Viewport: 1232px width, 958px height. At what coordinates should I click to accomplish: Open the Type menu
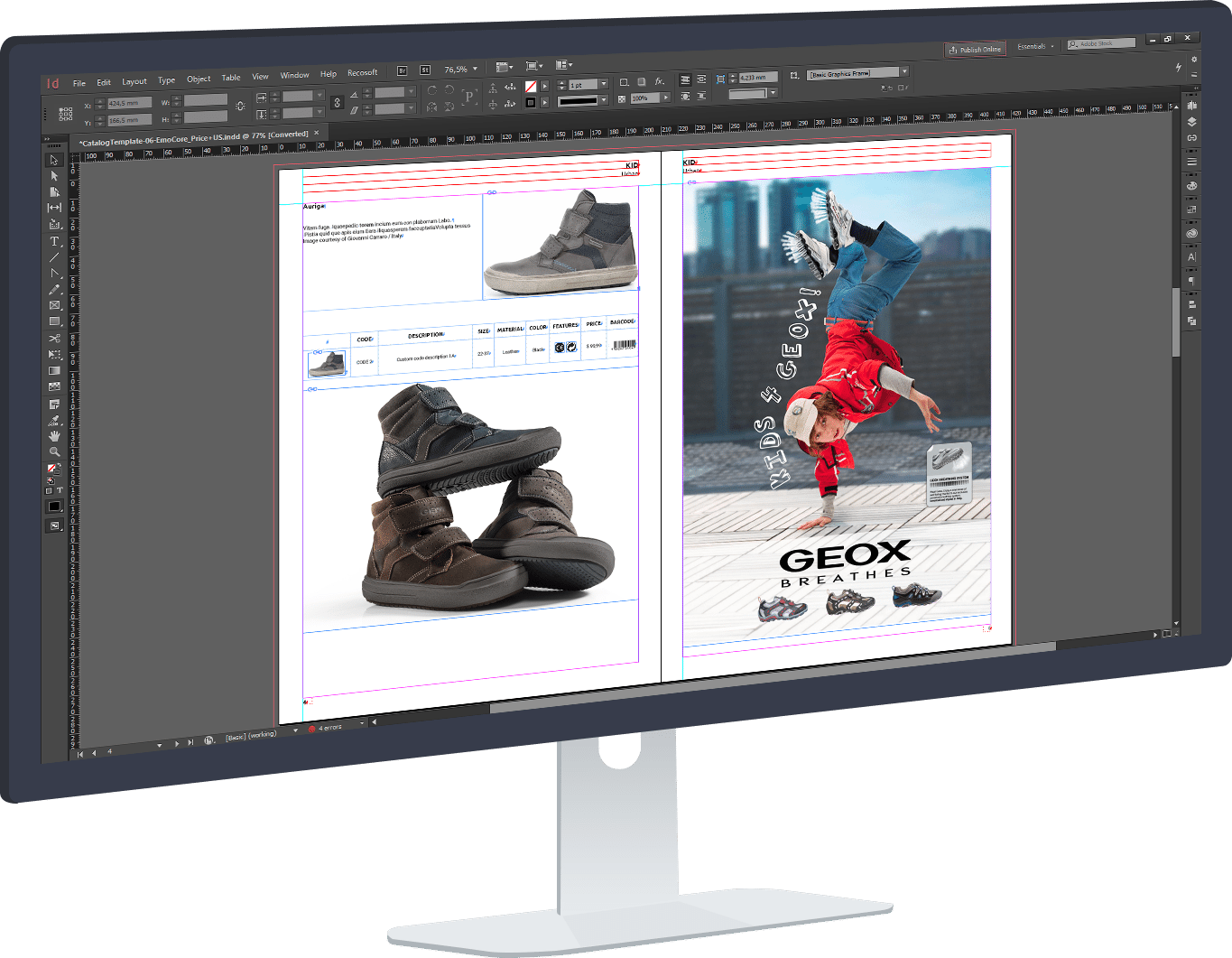167,80
